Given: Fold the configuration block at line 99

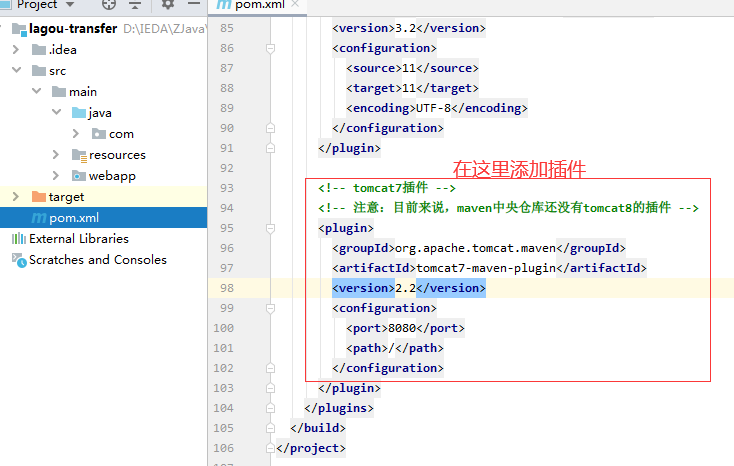Looking at the screenshot, I should pos(270,308).
